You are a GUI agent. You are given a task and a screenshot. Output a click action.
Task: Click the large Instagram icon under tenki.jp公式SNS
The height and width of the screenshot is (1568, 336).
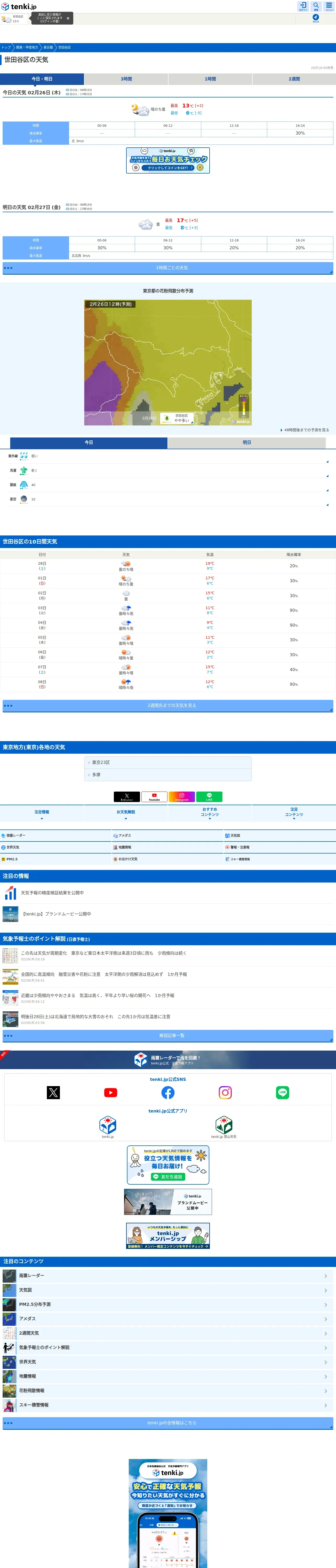pos(225,1093)
